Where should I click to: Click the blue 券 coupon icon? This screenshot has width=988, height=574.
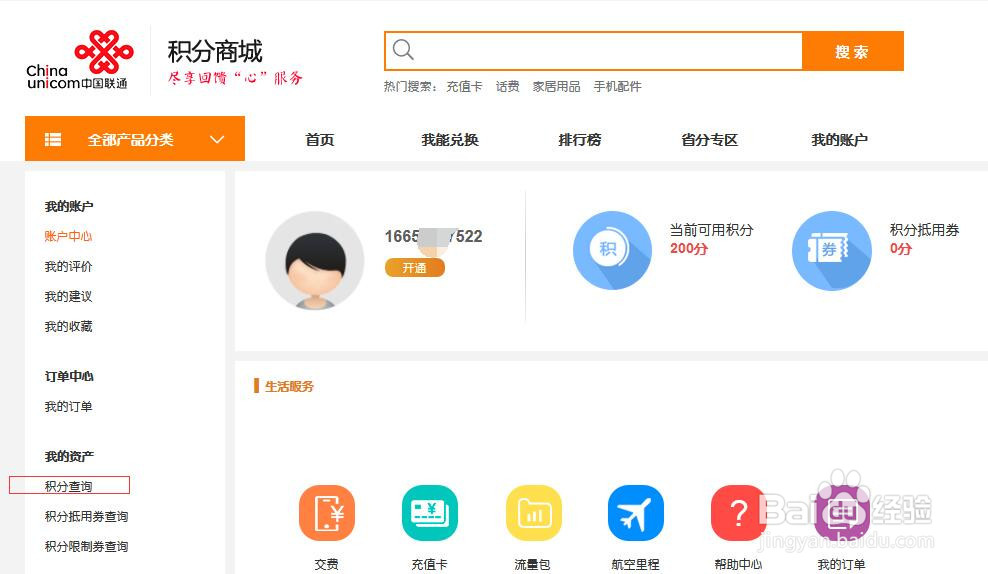coord(832,250)
